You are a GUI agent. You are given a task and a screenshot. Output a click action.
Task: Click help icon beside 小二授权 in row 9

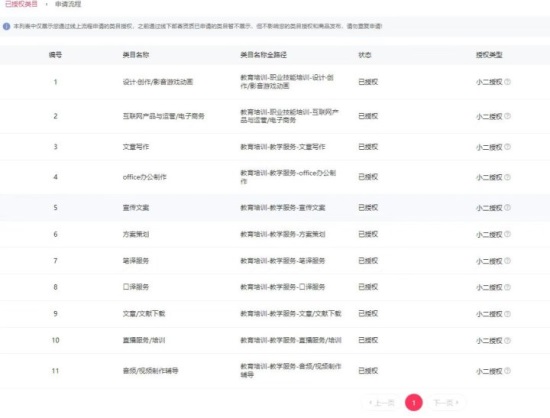(507, 314)
